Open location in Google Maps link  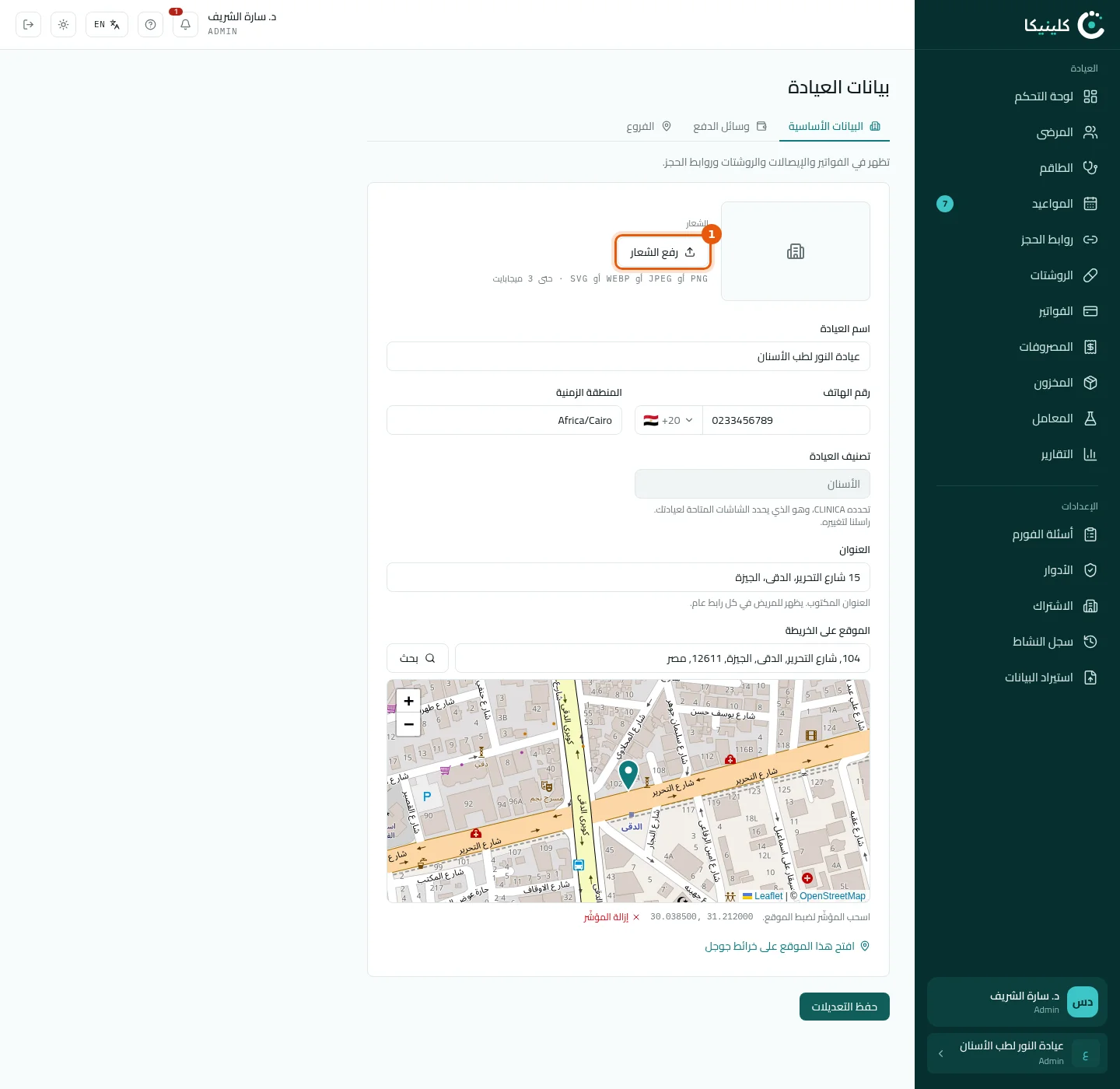point(787,946)
